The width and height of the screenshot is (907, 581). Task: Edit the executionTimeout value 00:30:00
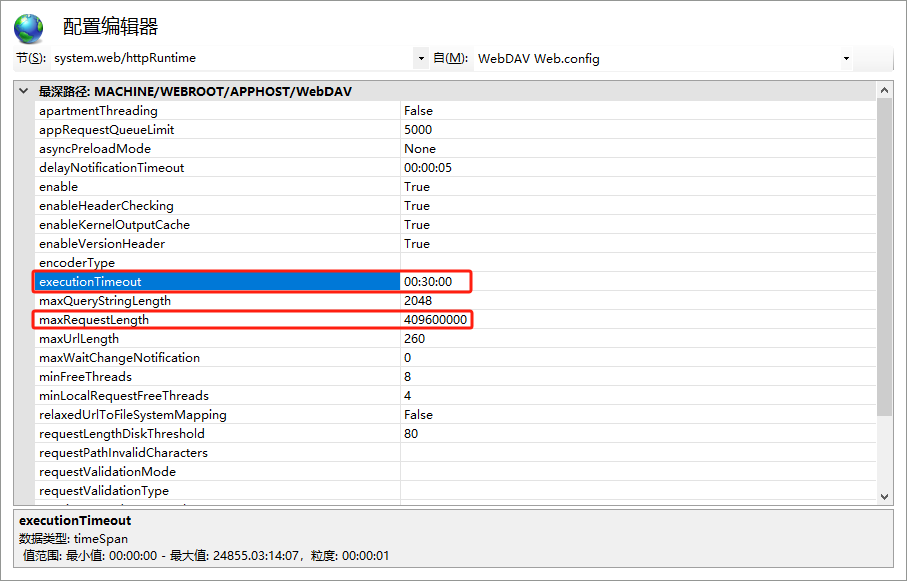428,282
